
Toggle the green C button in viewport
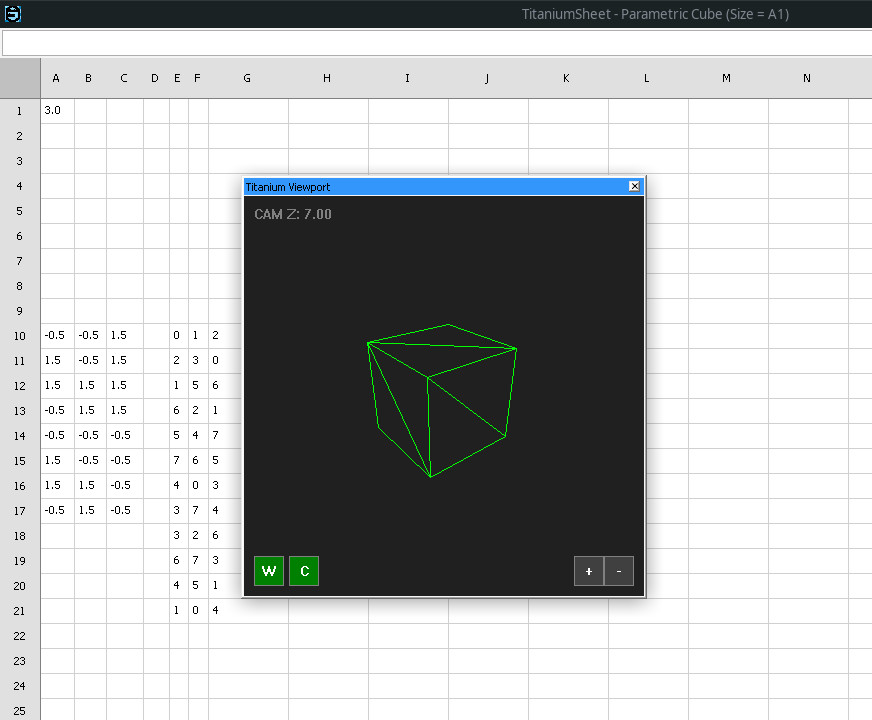click(304, 571)
